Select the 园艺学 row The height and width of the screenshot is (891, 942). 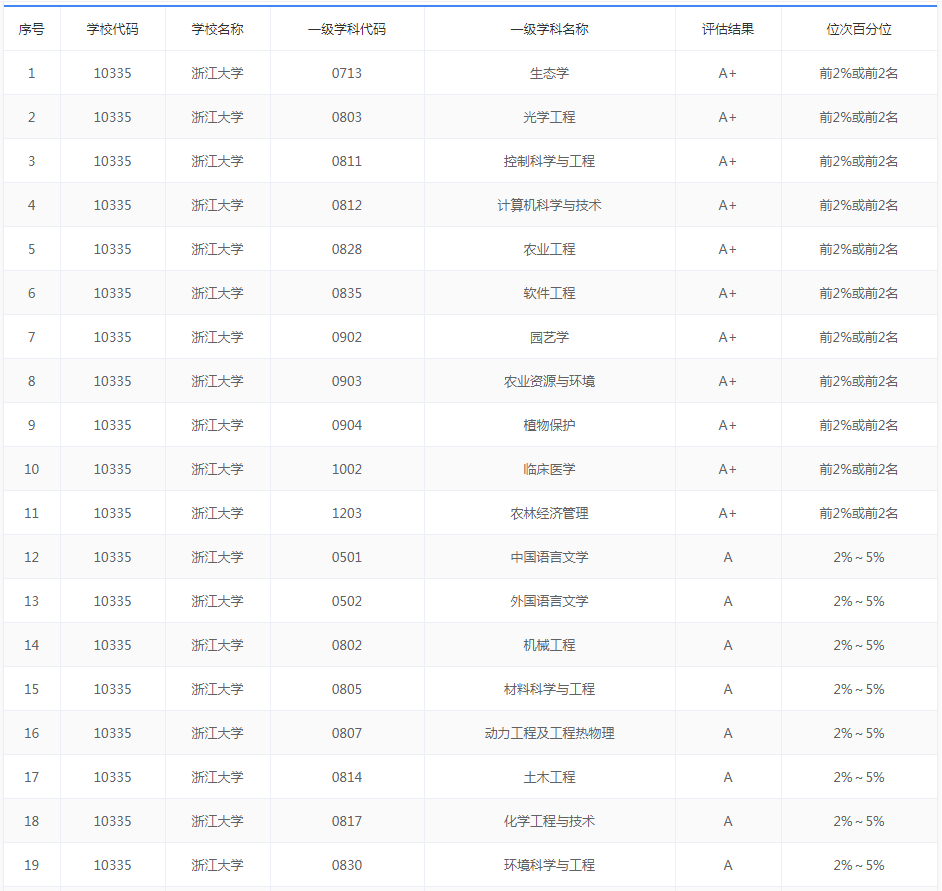click(x=470, y=337)
